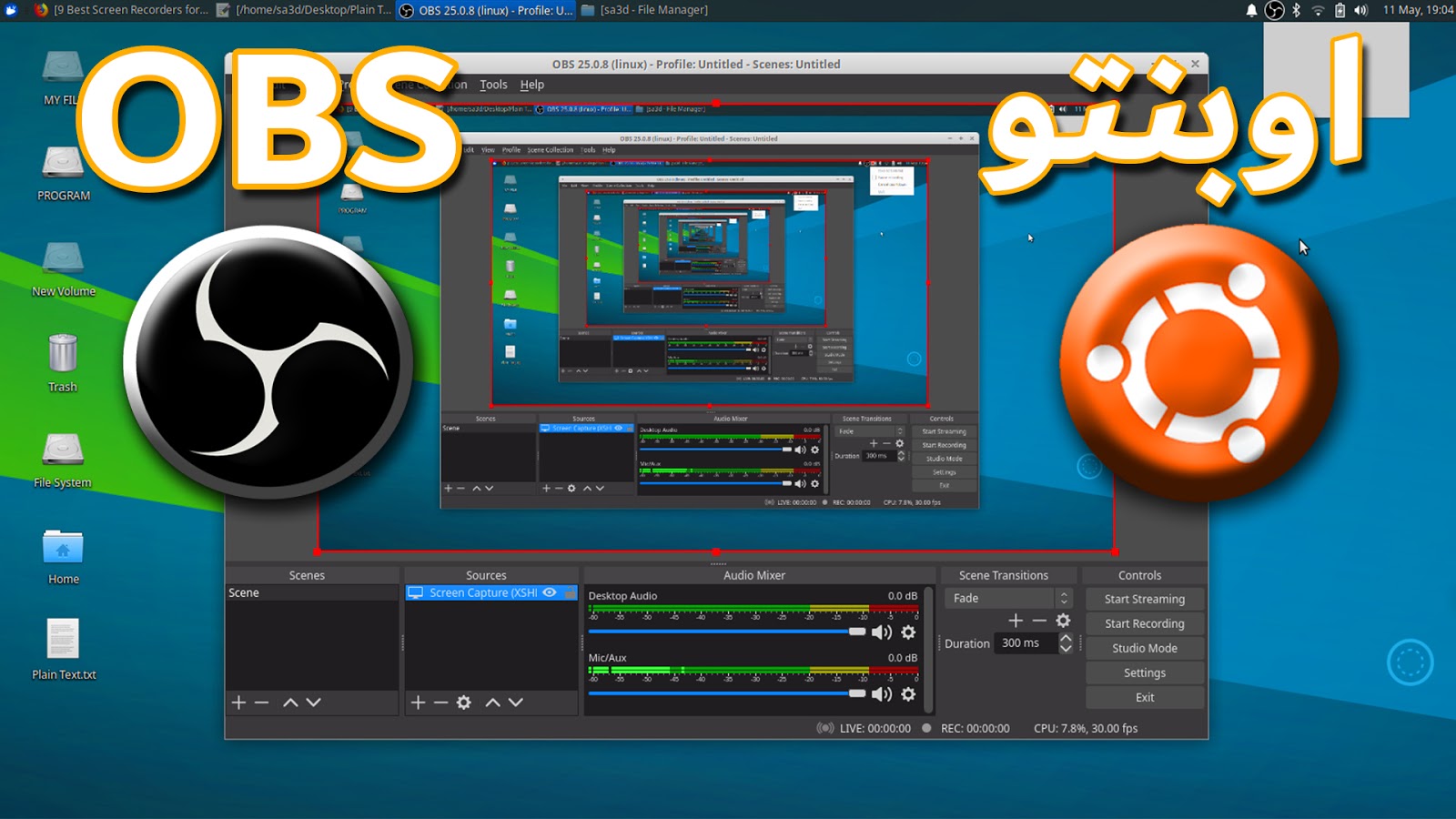The image size is (1456, 819).
Task: Click the Desktop Audio 0.0 dB level value
Action: [902, 596]
